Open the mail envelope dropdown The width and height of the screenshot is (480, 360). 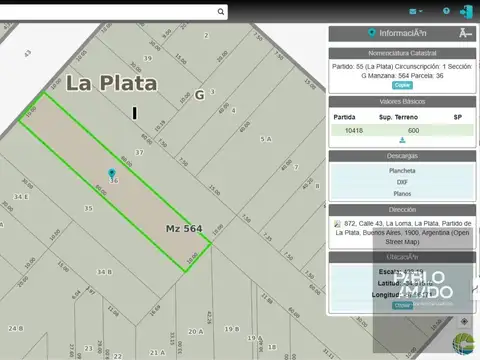click(x=415, y=11)
